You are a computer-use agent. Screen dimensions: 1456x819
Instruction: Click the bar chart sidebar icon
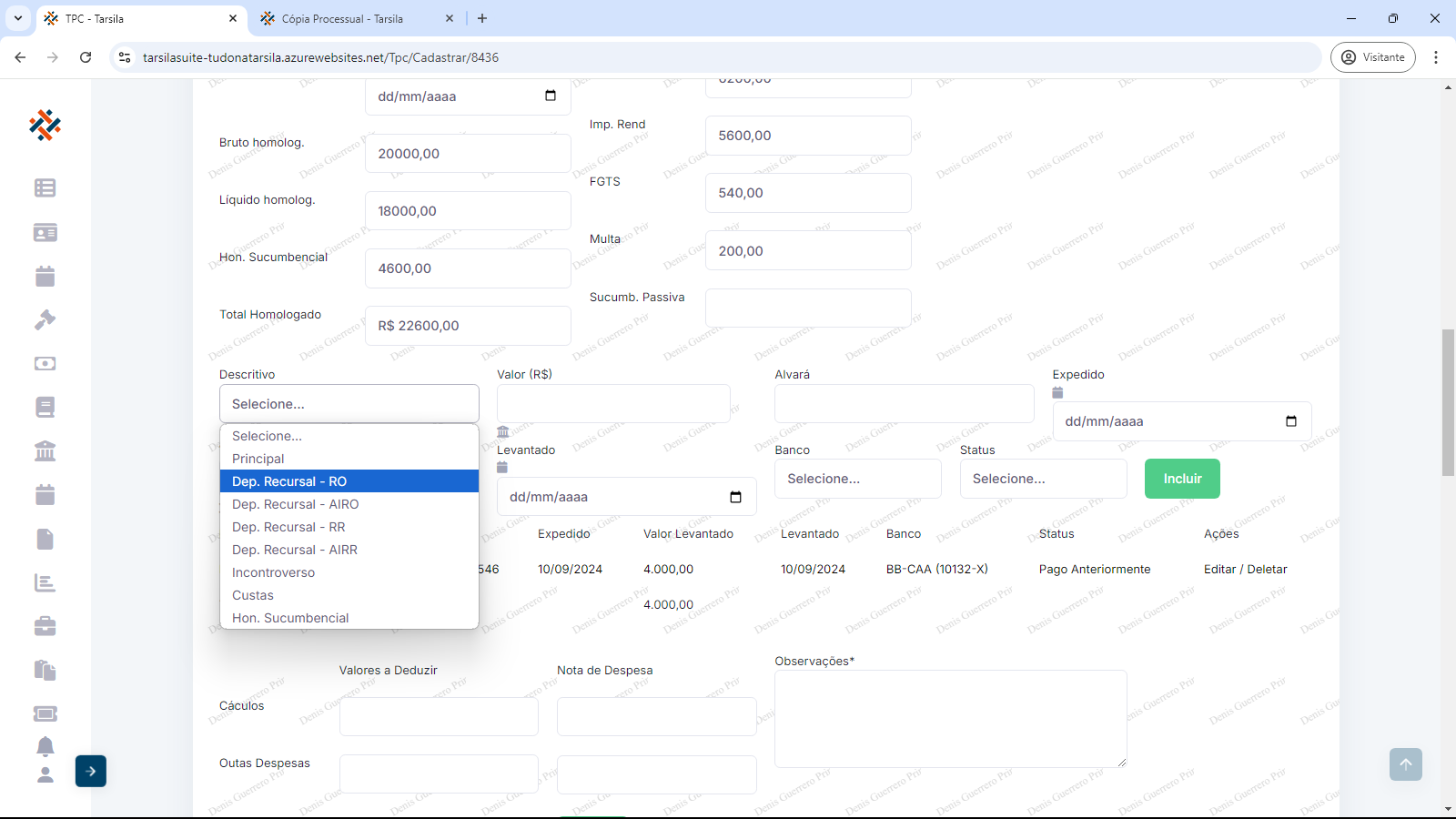45,582
